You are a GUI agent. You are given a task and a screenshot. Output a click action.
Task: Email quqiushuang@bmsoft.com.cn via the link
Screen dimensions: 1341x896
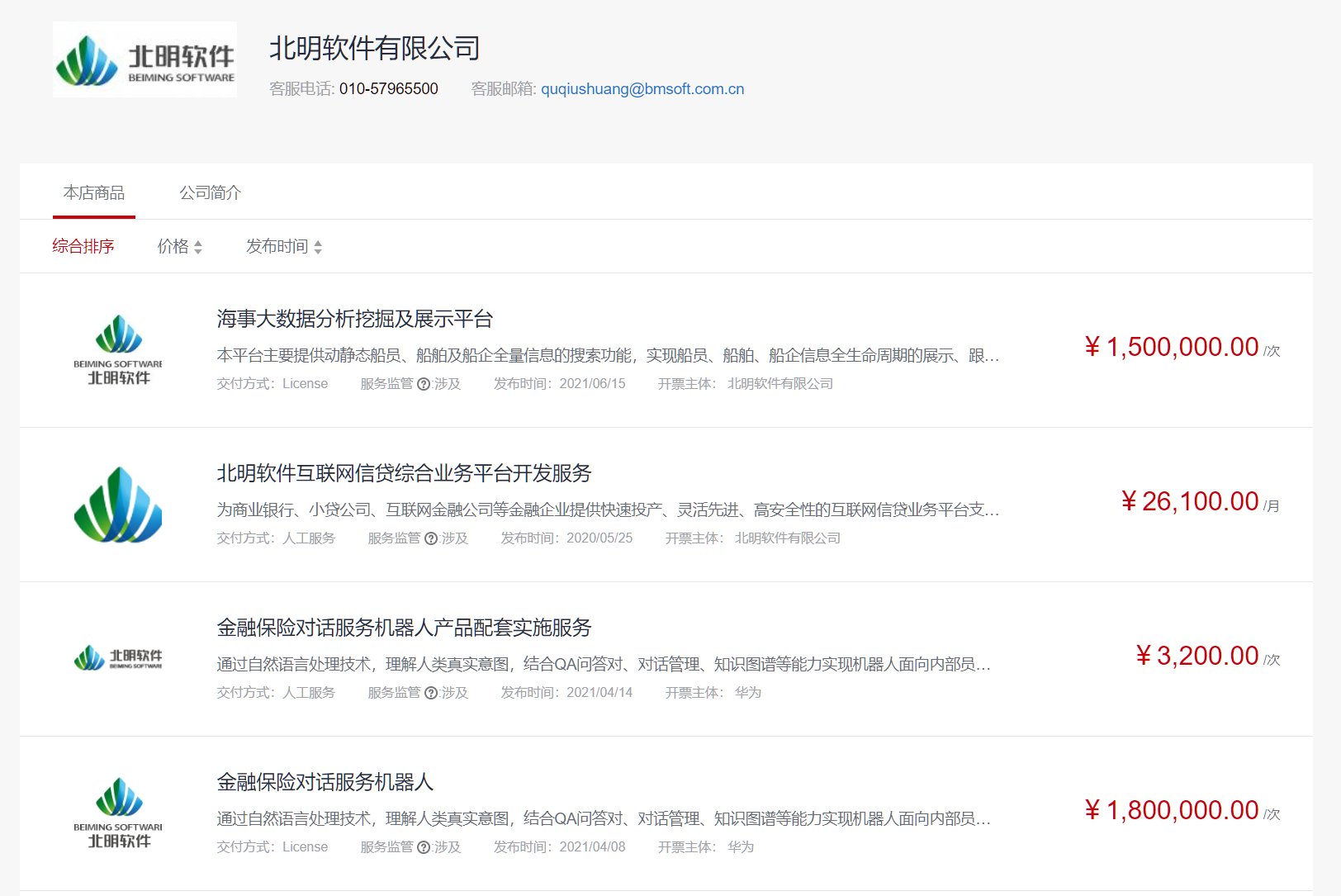[x=642, y=88]
